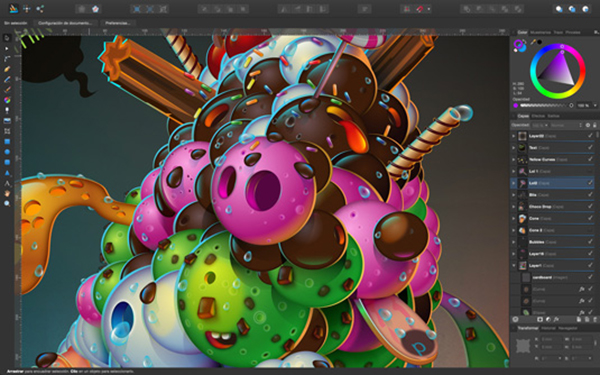Click the transform anchor point selector
This screenshot has width=600, height=375.
click(522, 346)
